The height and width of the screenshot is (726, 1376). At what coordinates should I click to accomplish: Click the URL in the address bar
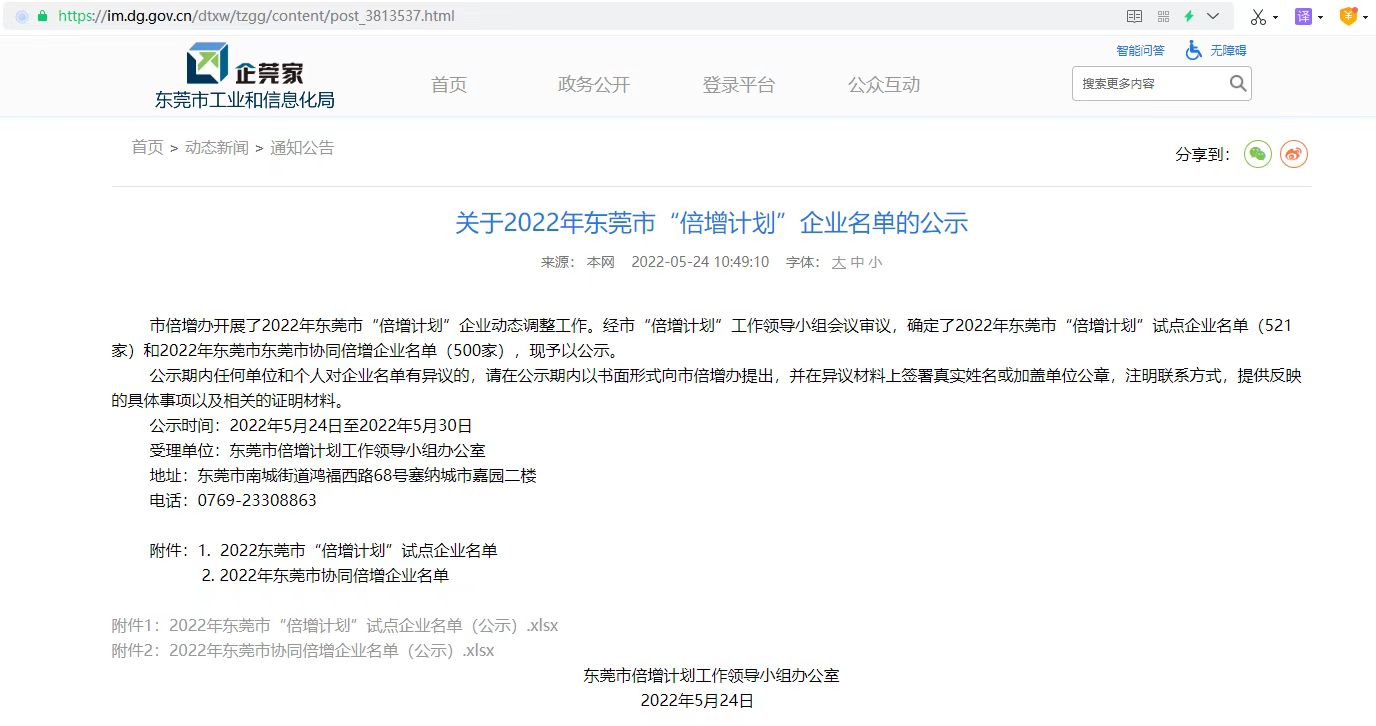click(256, 16)
